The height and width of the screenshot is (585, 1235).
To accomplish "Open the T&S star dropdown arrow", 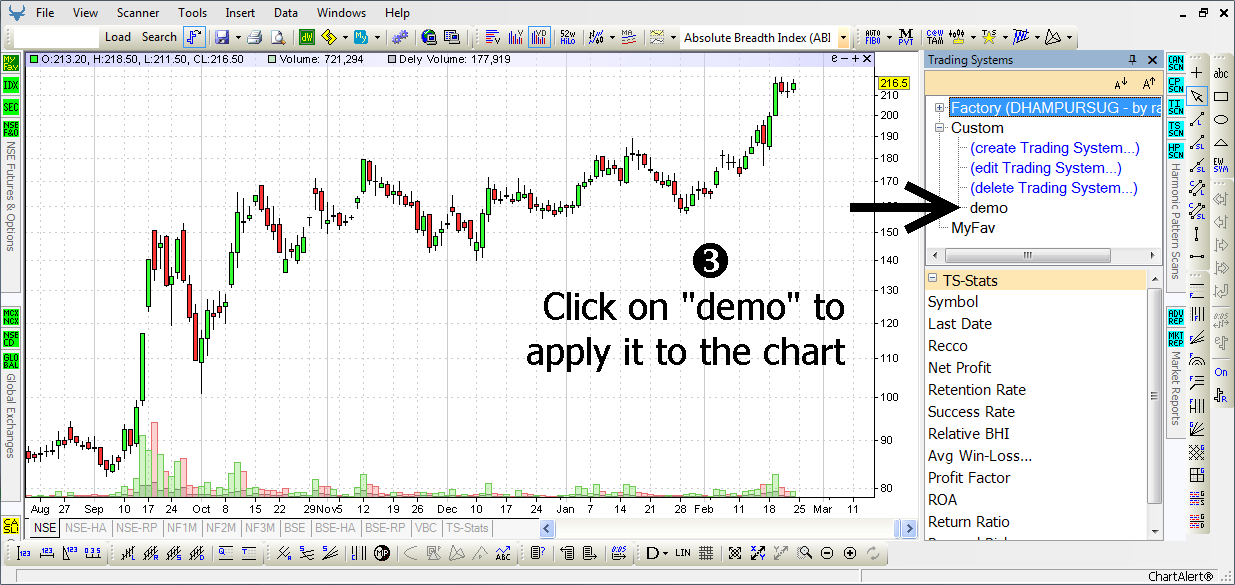I will coord(1003,38).
